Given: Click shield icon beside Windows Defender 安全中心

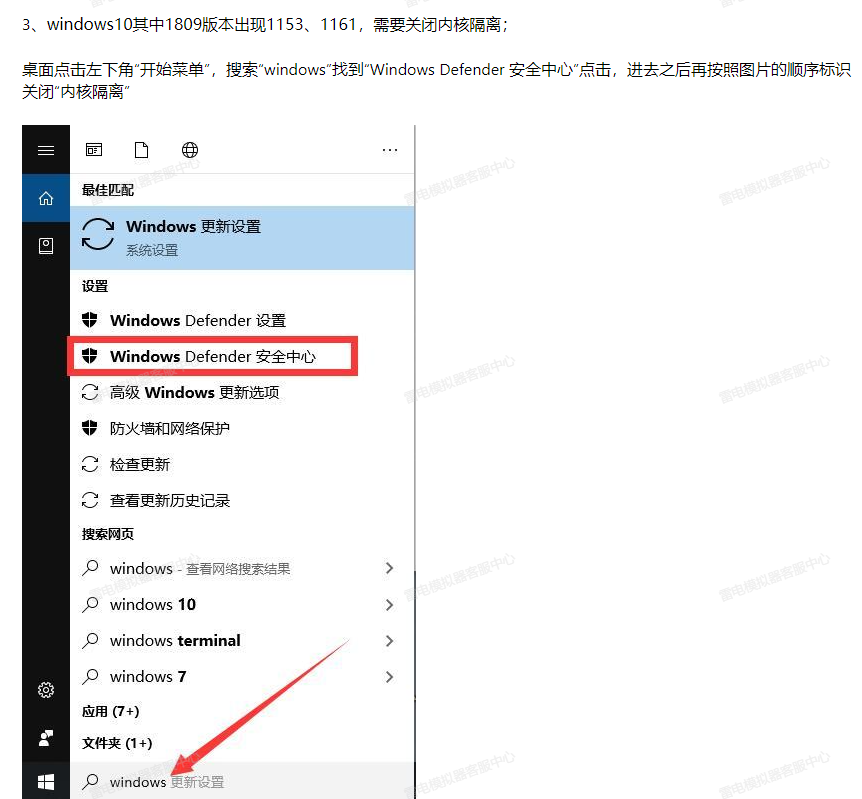Looking at the screenshot, I should [90, 356].
